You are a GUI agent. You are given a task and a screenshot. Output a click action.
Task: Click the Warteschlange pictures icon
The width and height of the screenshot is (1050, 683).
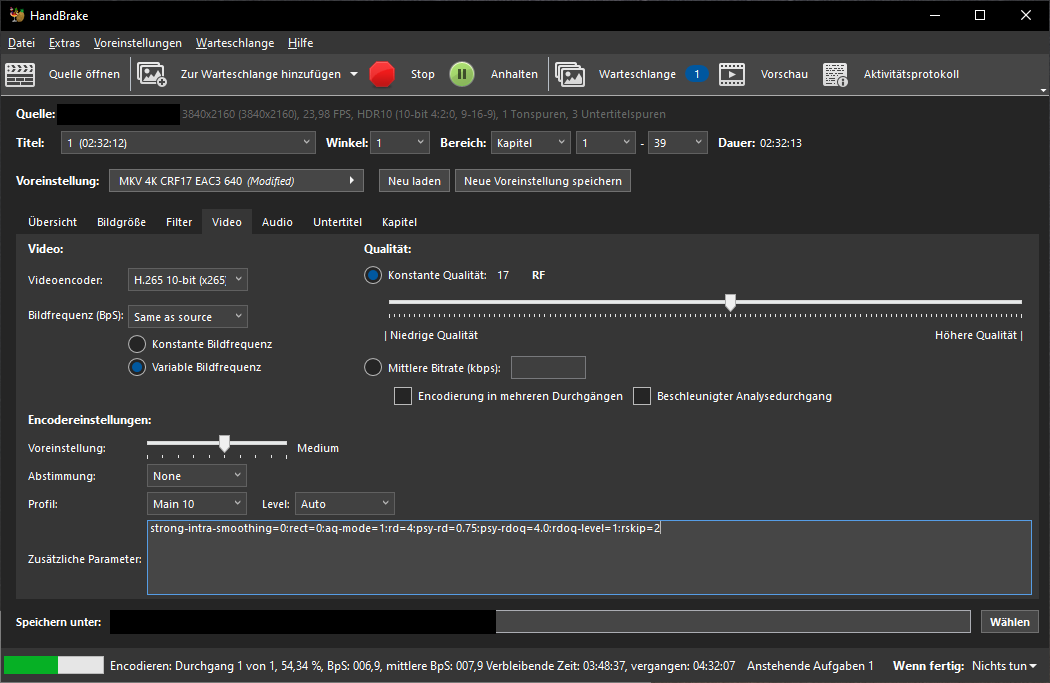(x=570, y=74)
